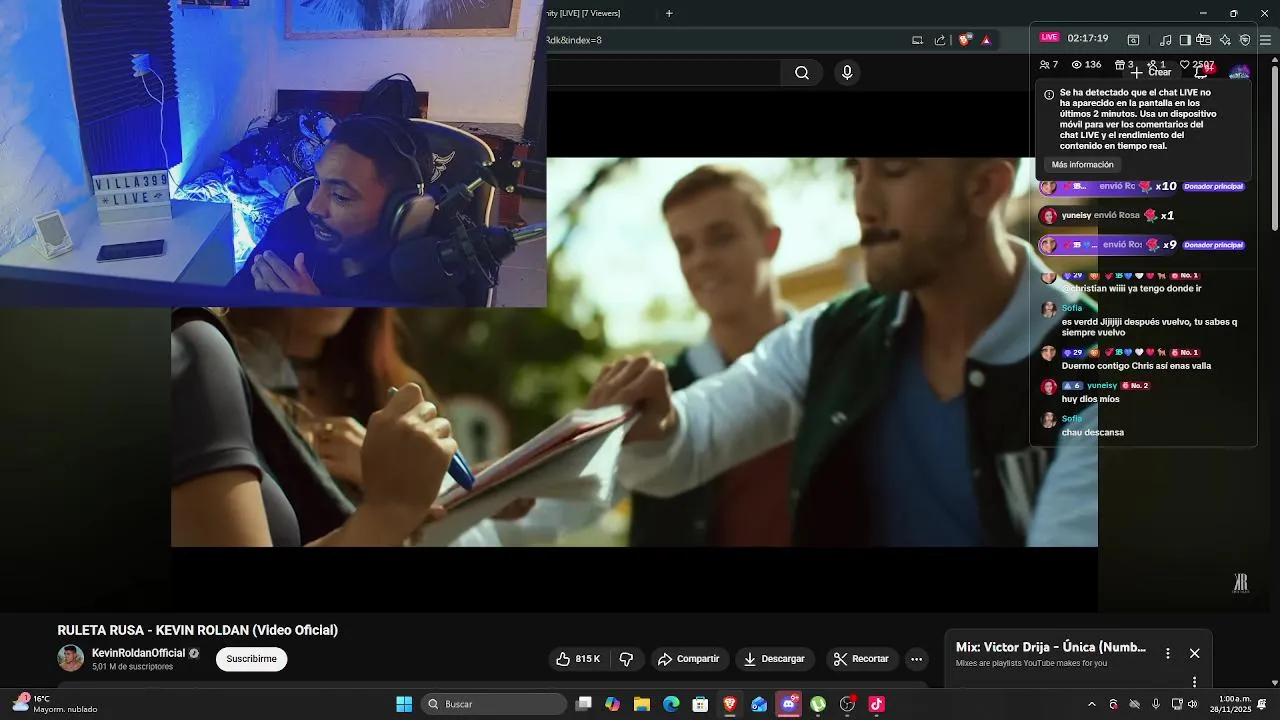Open the browser hamburger menu

click(x=1265, y=40)
